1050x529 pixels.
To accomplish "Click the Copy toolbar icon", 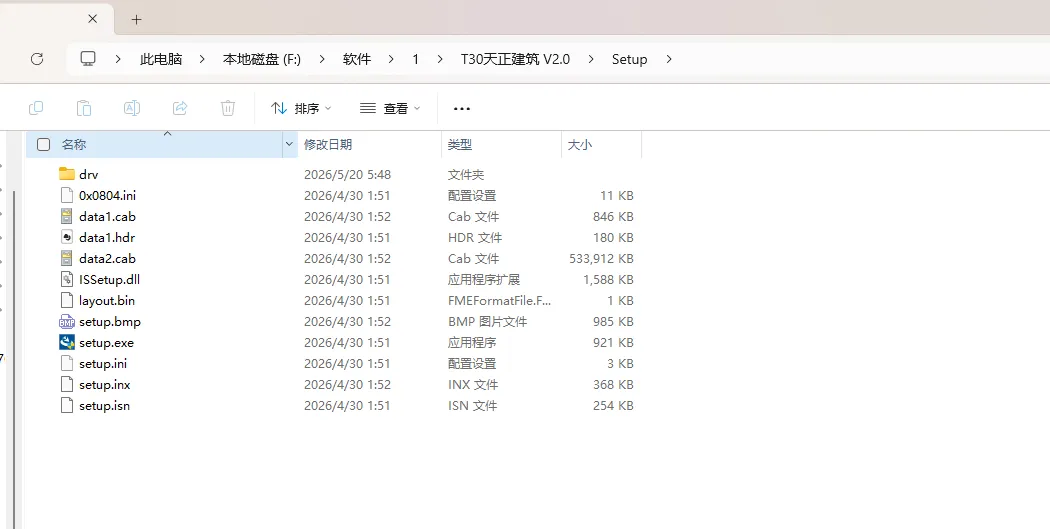I will (x=36, y=108).
